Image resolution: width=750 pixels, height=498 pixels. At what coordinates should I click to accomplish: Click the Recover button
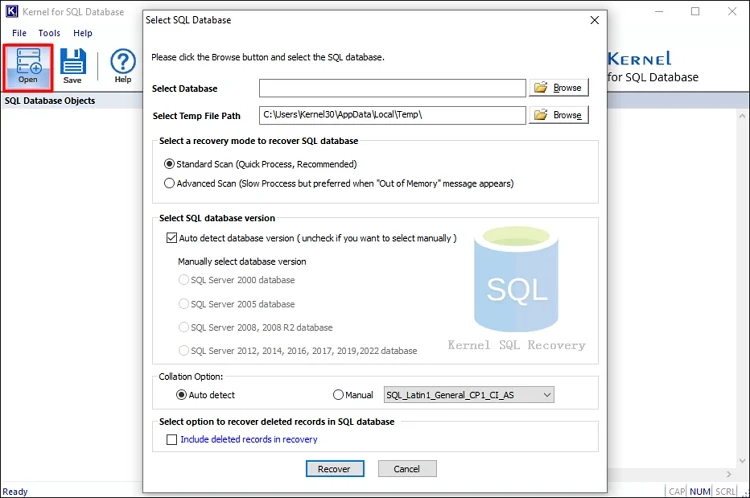tap(335, 469)
